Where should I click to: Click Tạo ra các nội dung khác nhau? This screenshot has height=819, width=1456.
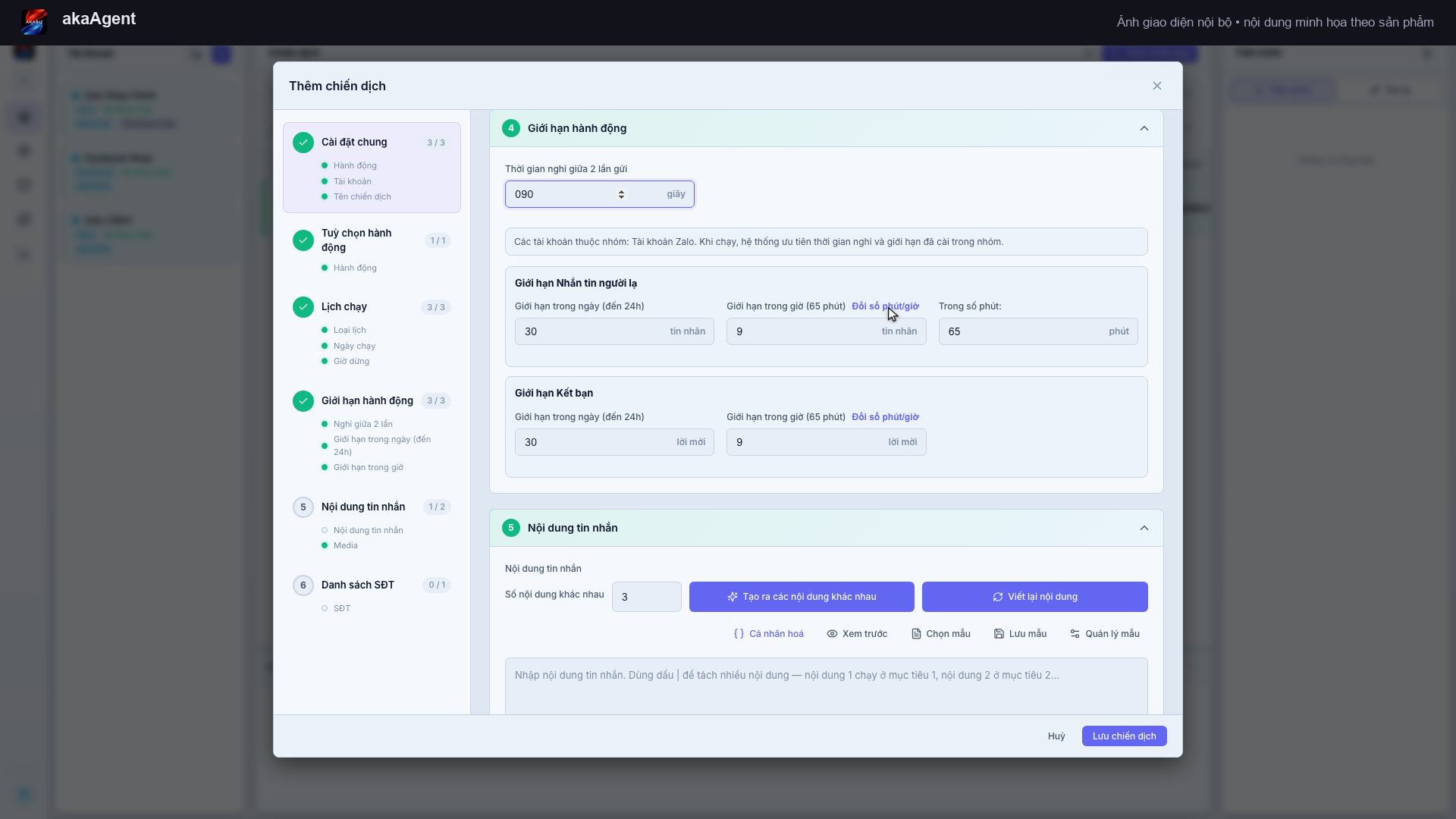tap(802, 597)
